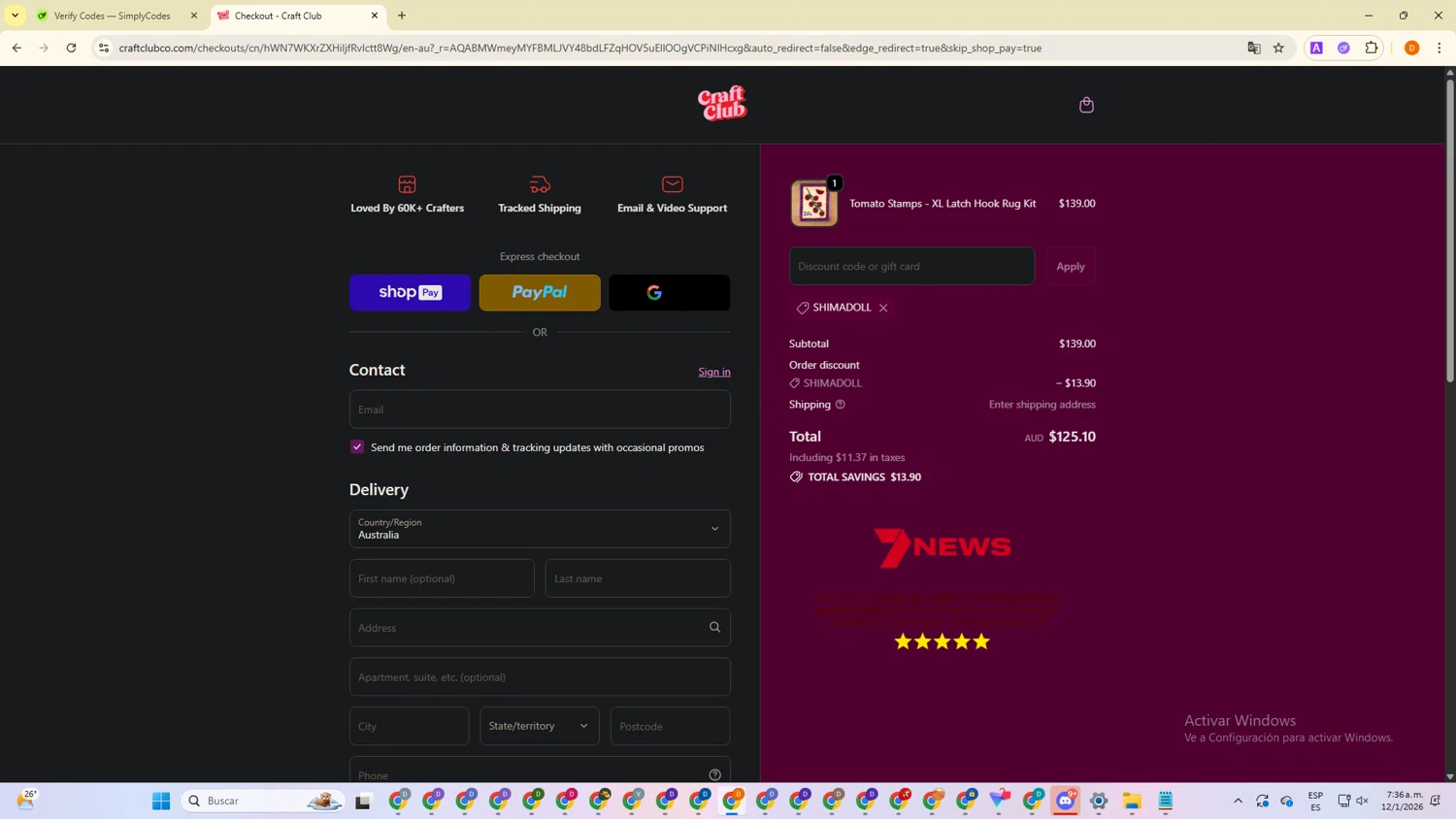Click the taskbar Buscar search box
Screen dimensions: 1456x819
pos(262,801)
